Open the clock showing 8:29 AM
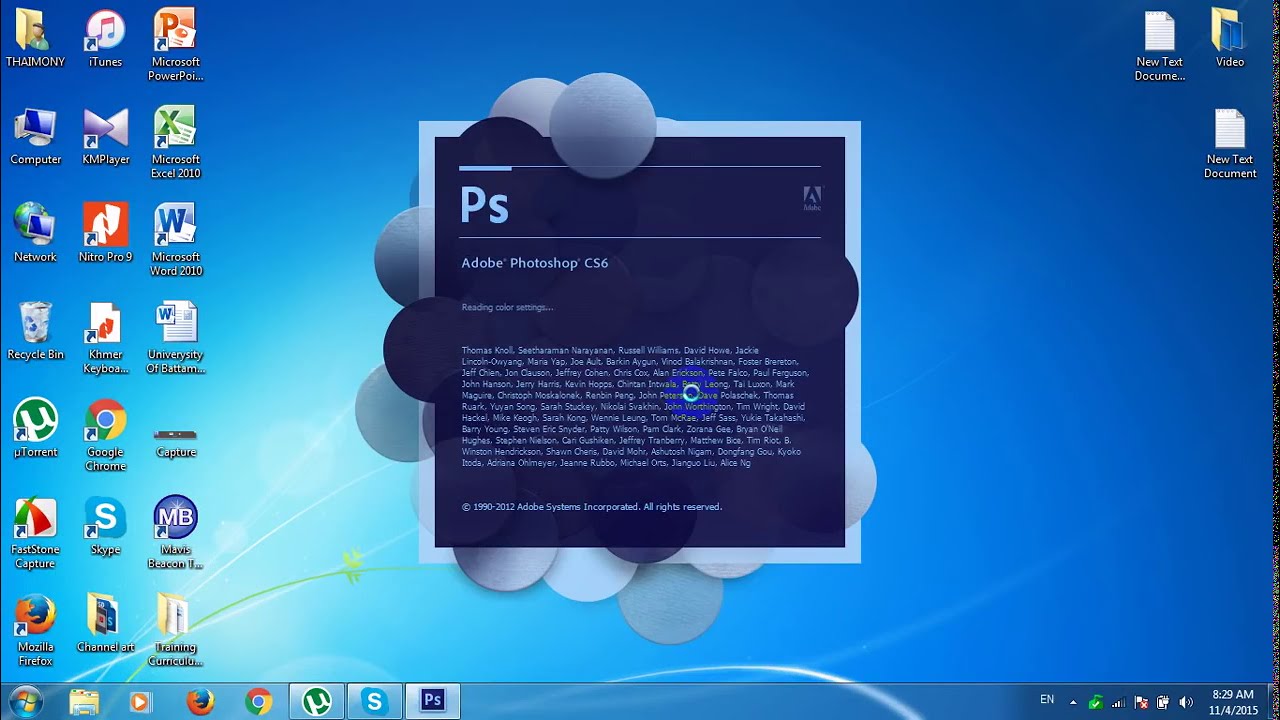The width and height of the screenshot is (1280, 720). coord(1232,702)
